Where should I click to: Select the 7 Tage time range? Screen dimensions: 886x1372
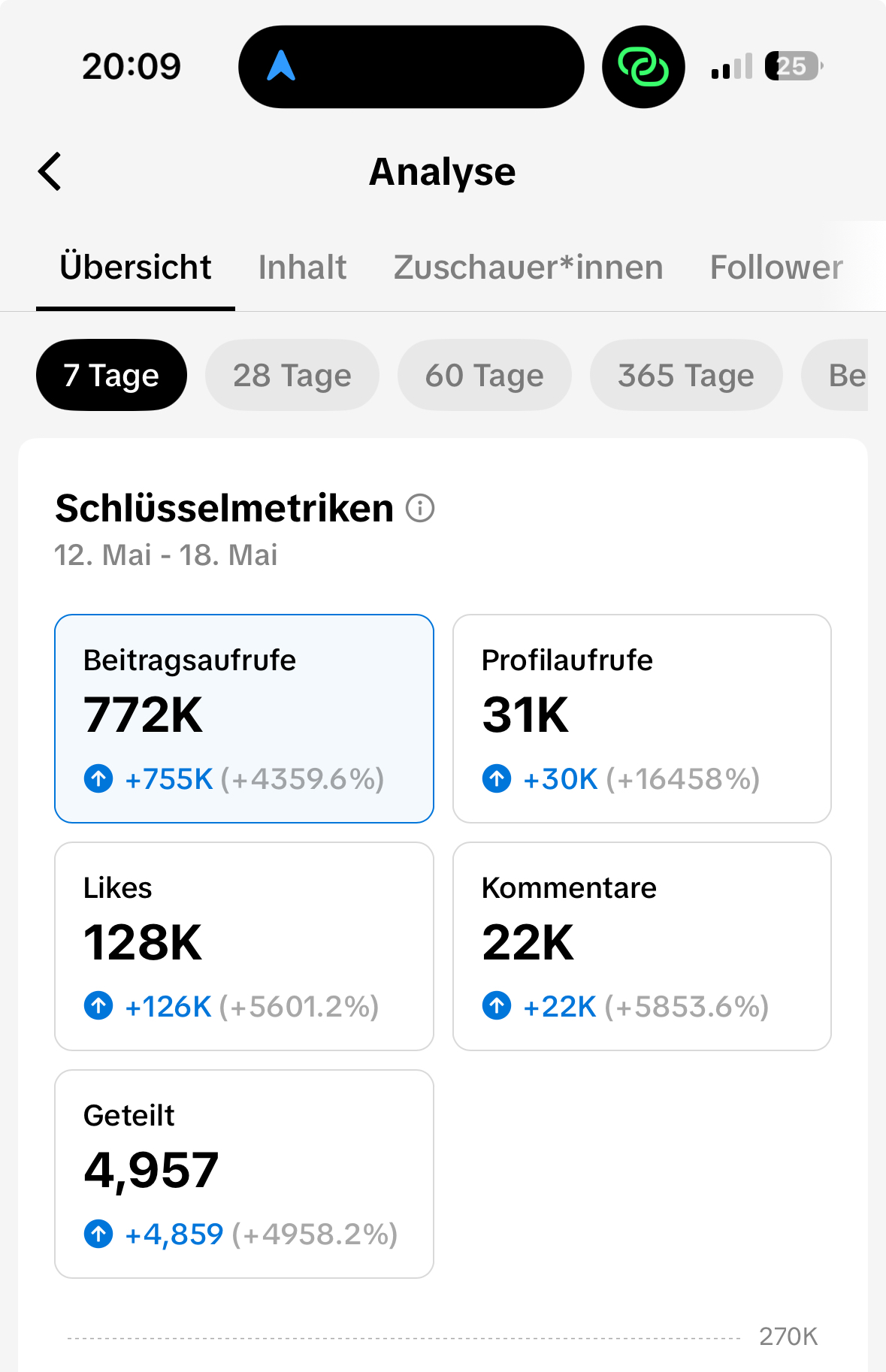tap(111, 375)
